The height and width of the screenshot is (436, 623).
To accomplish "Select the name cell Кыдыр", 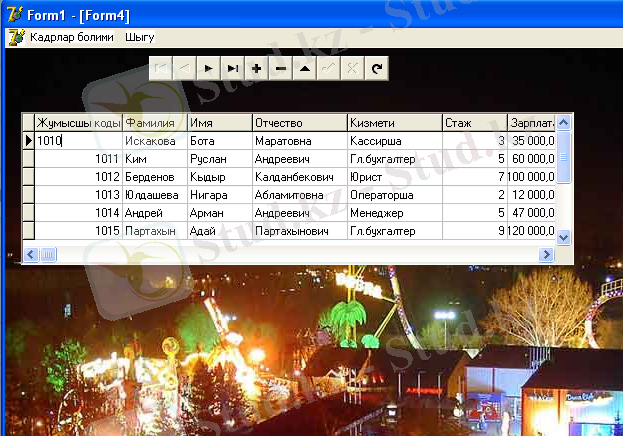I will pos(220,177).
